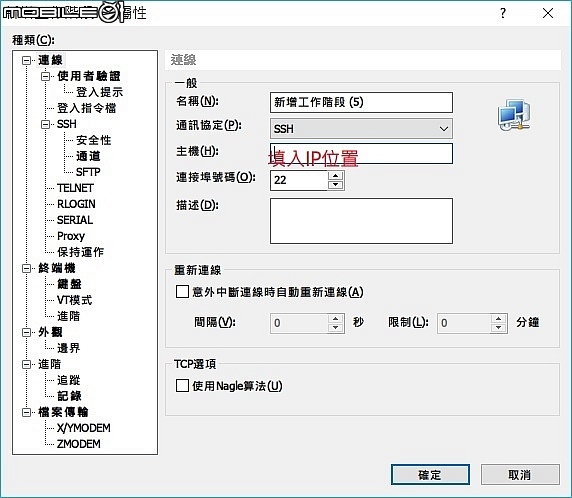This screenshot has height=498, width=572.
Task: Select RLOGIN tree item
Action: (x=76, y=204)
